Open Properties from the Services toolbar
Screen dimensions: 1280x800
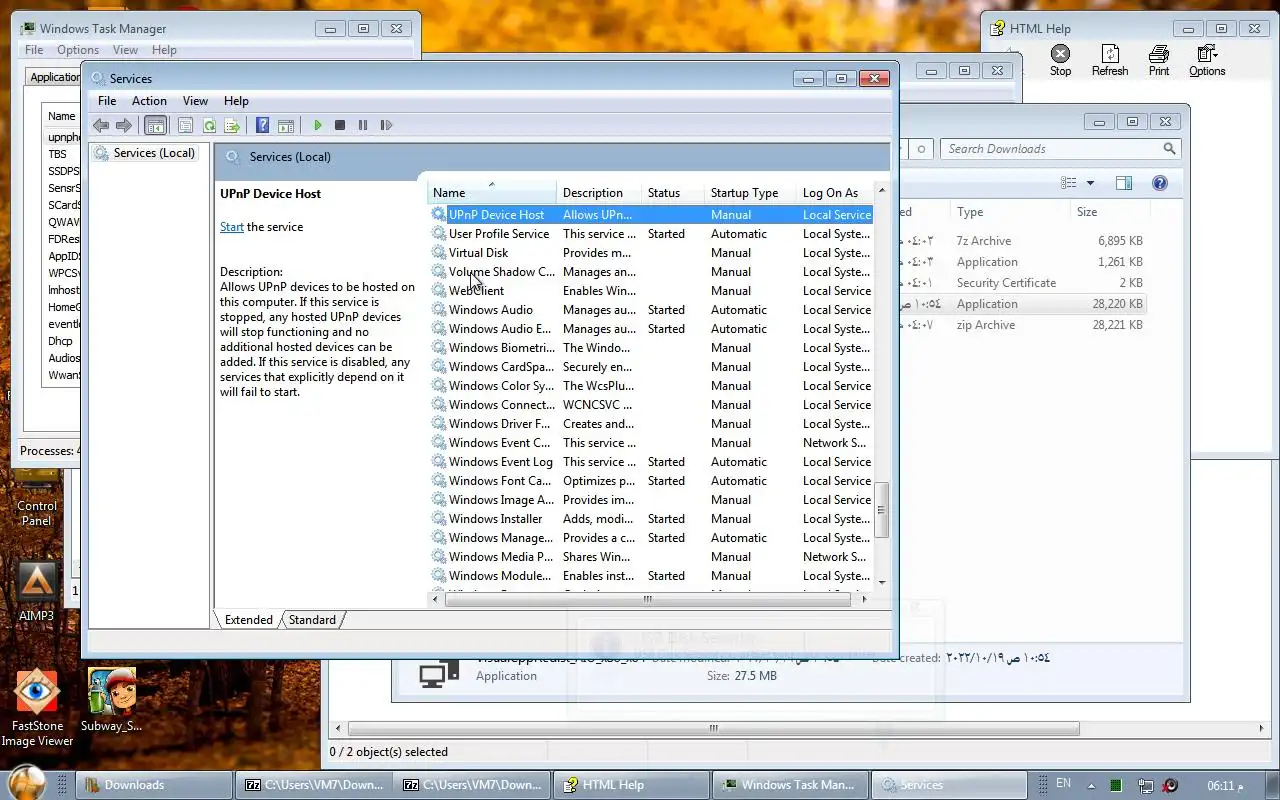185,125
